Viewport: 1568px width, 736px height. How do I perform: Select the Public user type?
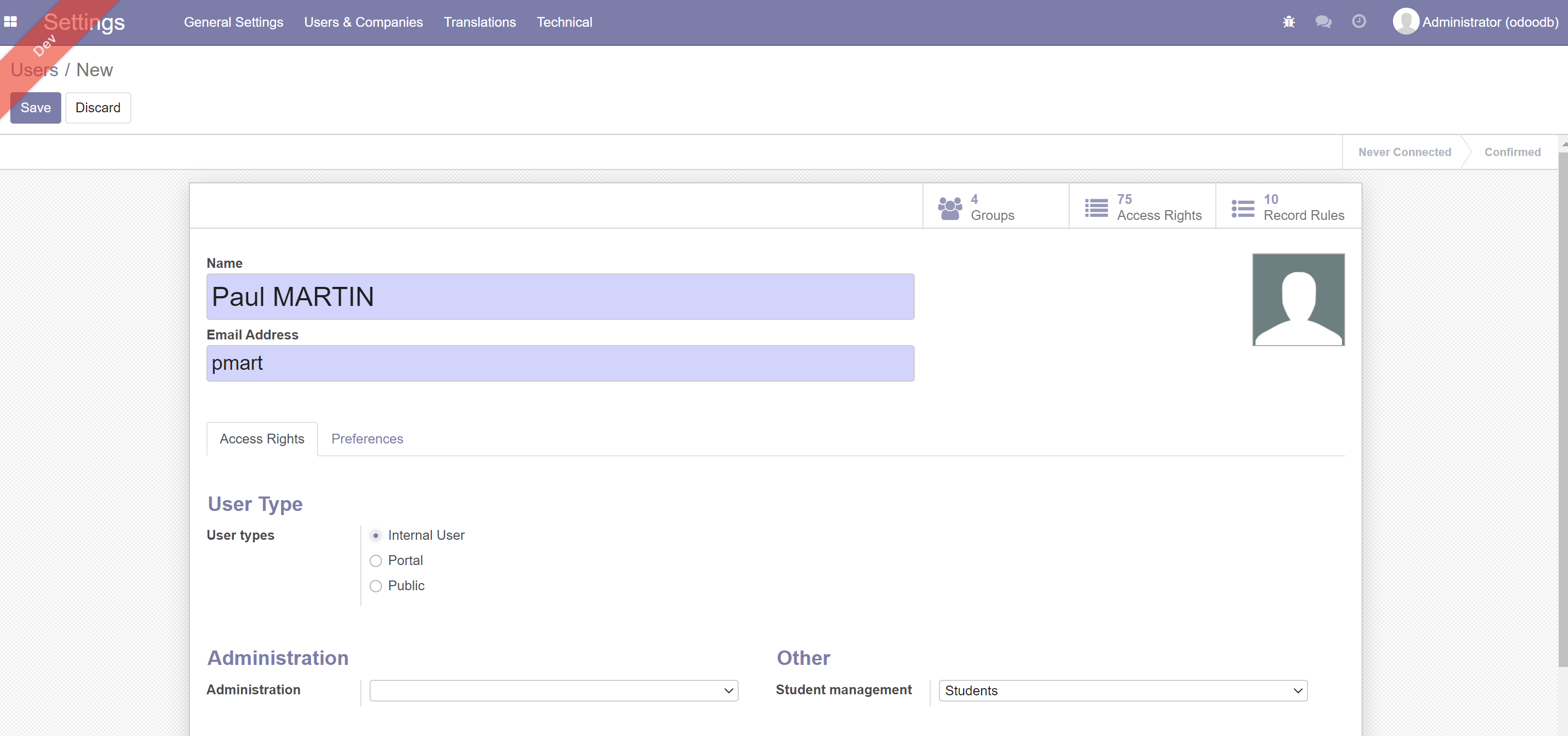[x=376, y=586]
